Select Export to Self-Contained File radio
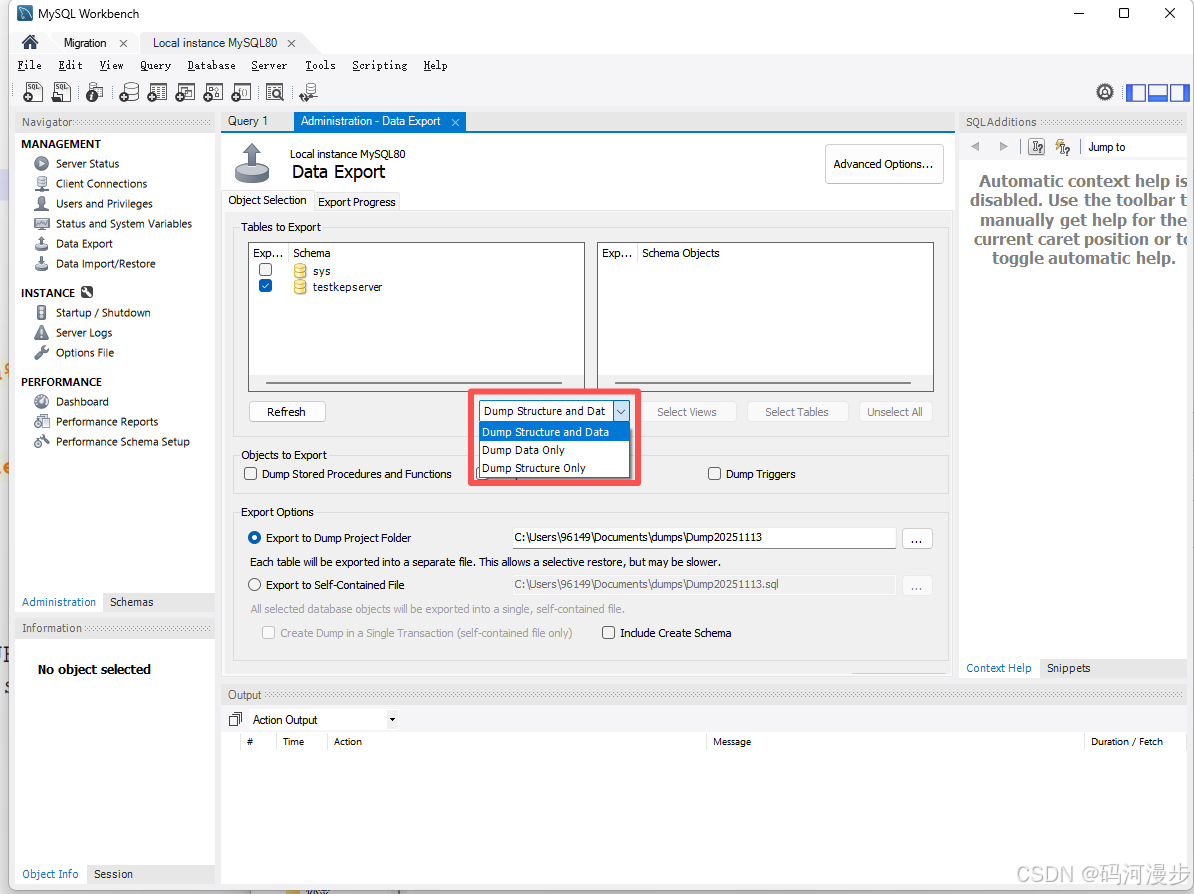Viewport: 1194px width, 894px height. coord(254,585)
